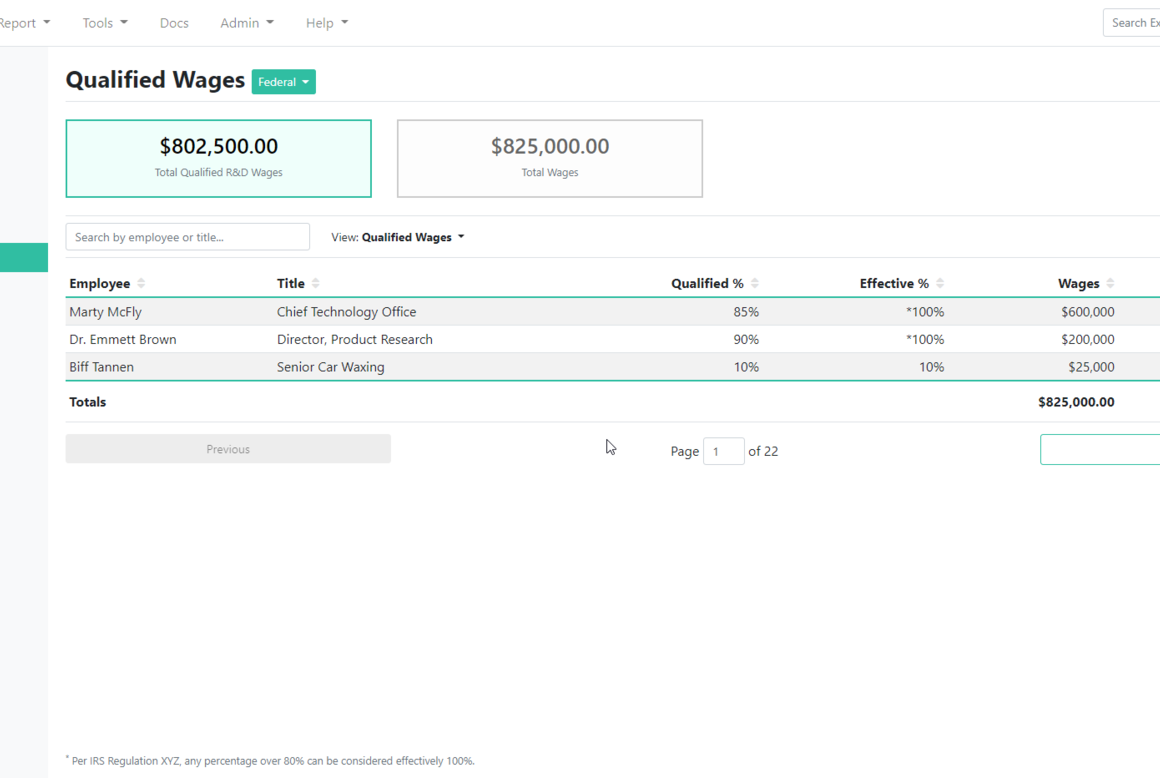This screenshot has height=778, width=1160.
Task: Sort by Effective % sort icon
Action: [x=940, y=283]
